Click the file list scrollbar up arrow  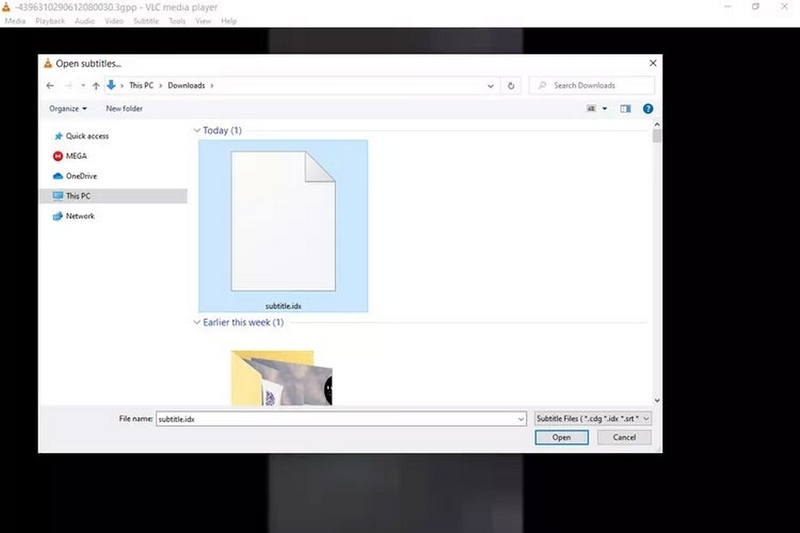coord(657,124)
